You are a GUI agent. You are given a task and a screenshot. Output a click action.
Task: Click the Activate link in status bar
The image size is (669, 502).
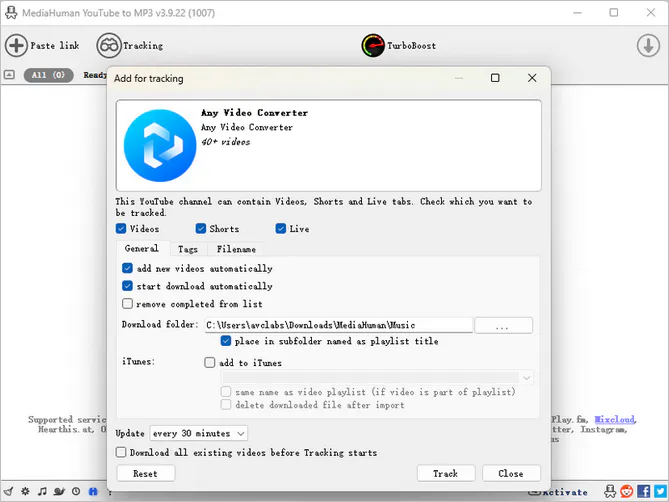(x=565, y=492)
